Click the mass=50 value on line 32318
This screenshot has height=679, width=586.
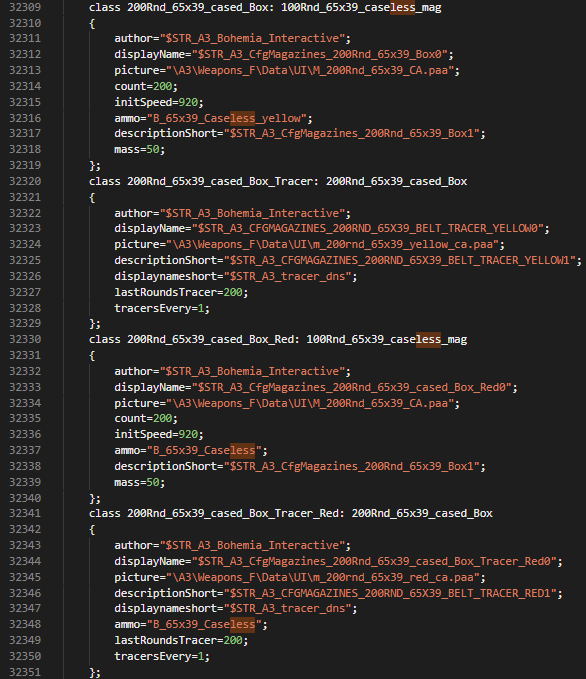[x=152, y=149]
